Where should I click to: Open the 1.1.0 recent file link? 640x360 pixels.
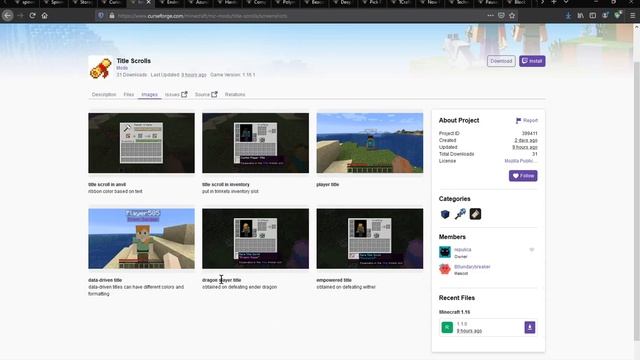(462, 324)
